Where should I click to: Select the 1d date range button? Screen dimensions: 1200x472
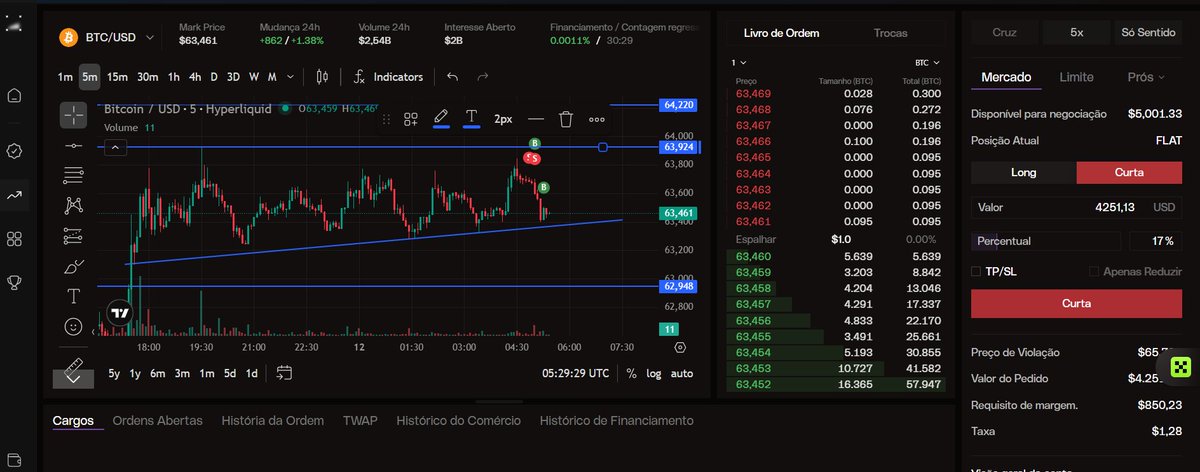pos(252,373)
